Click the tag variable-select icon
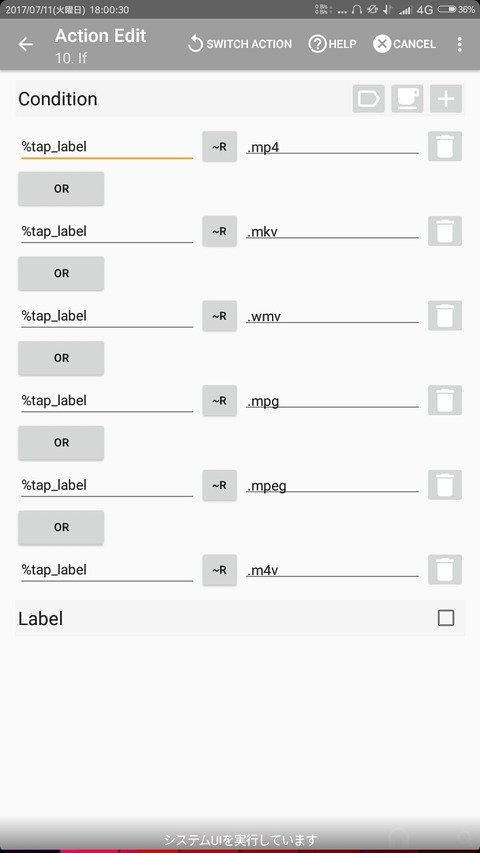Screen dimensions: 480x853 tap(368, 98)
